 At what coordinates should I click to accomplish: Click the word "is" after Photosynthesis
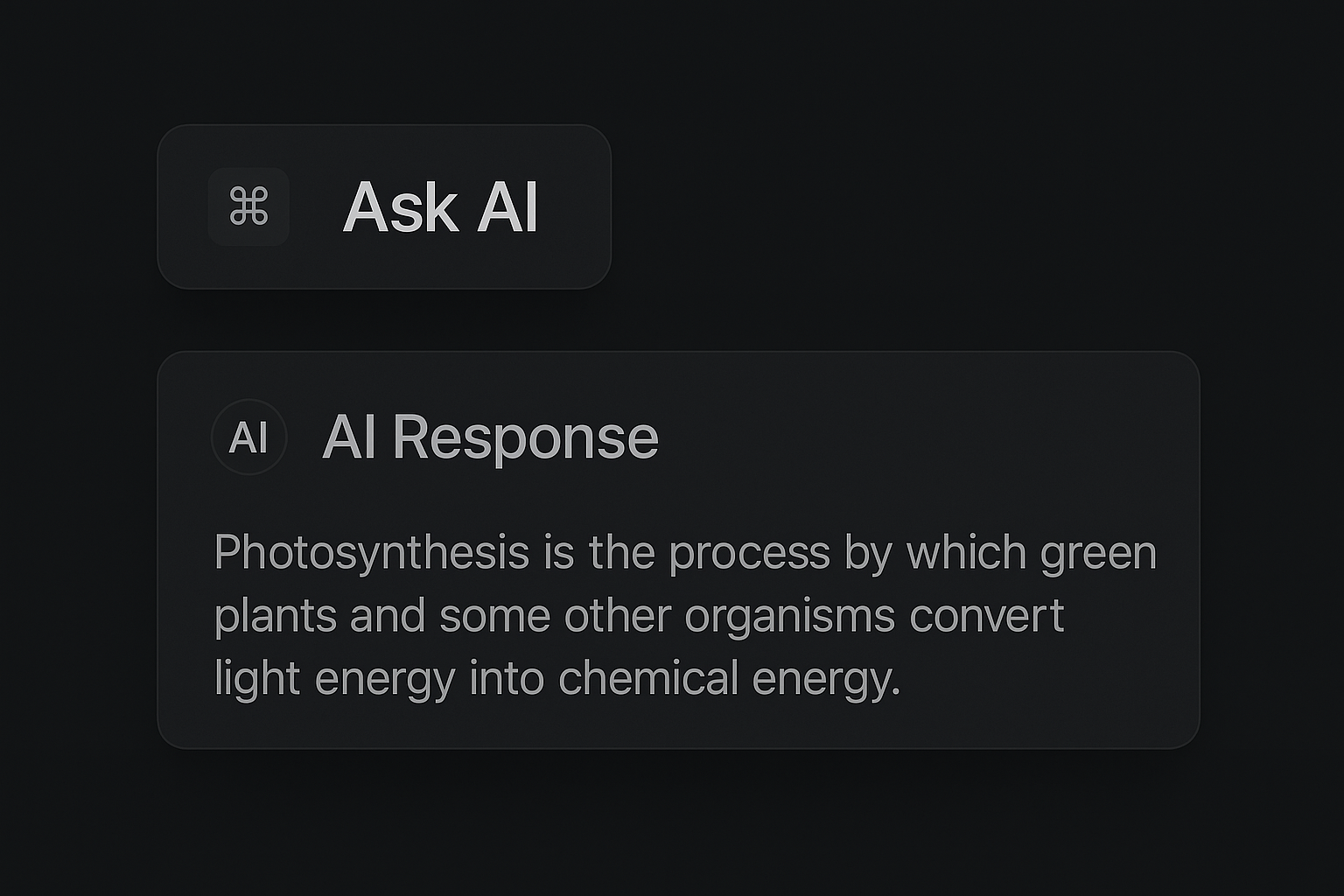558,554
